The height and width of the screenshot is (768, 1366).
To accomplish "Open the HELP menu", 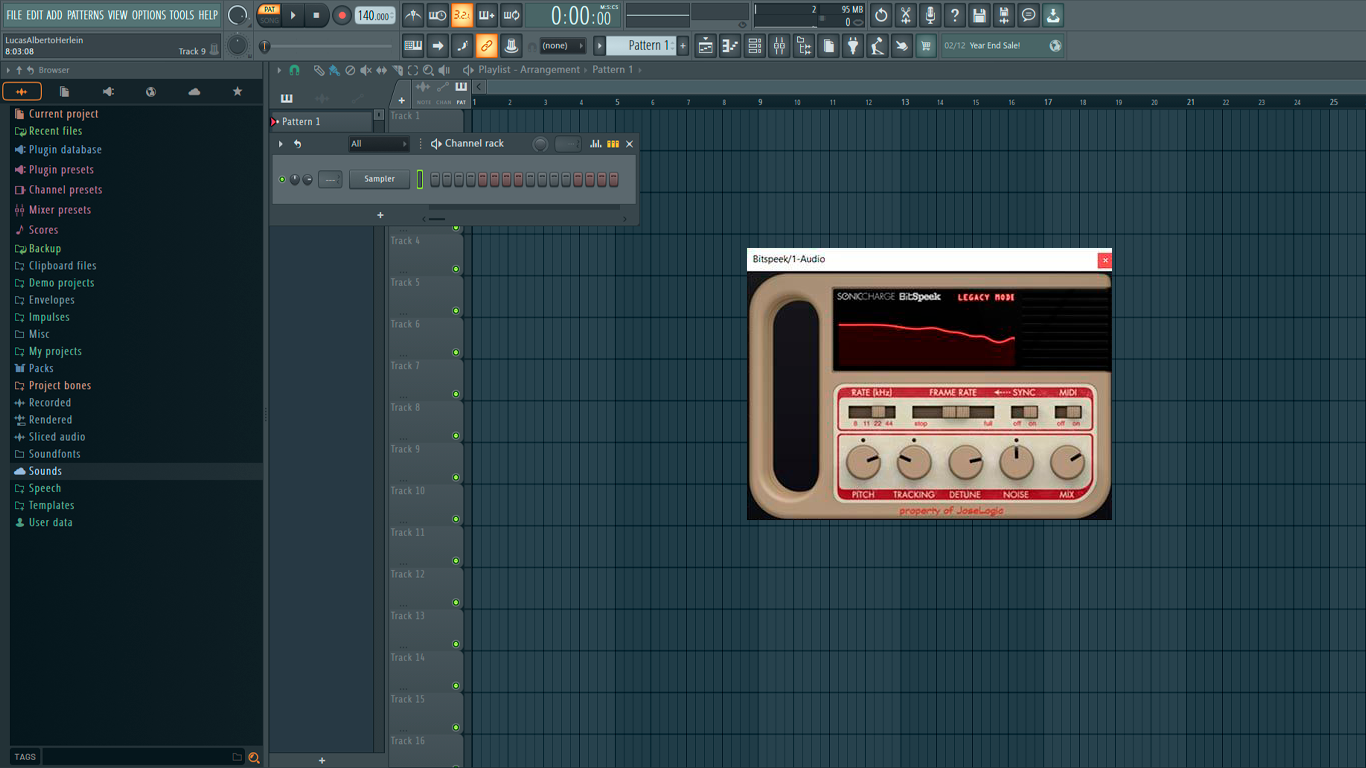I will pyautogui.click(x=208, y=15).
